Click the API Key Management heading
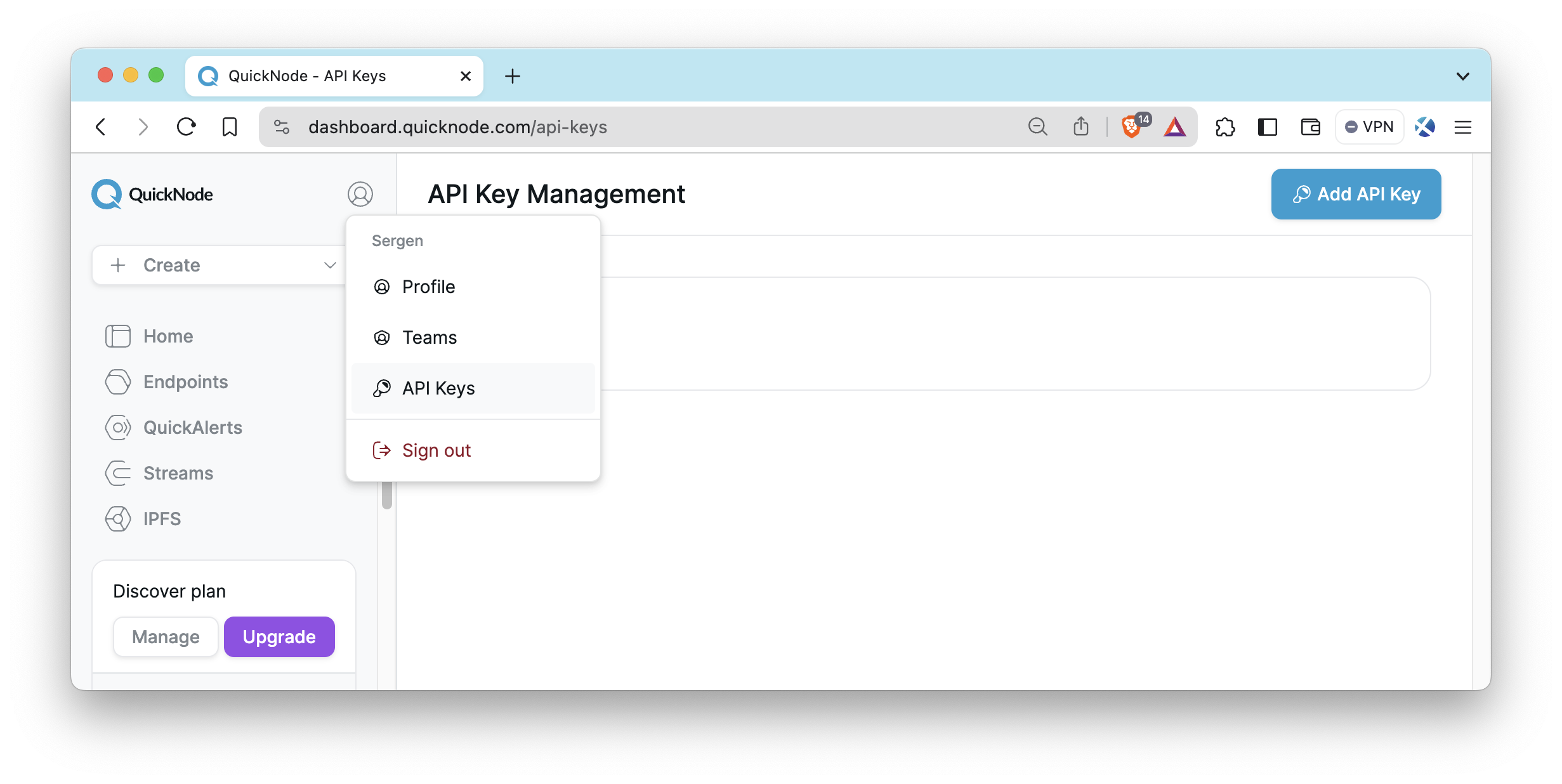1562x784 pixels. tap(556, 194)
